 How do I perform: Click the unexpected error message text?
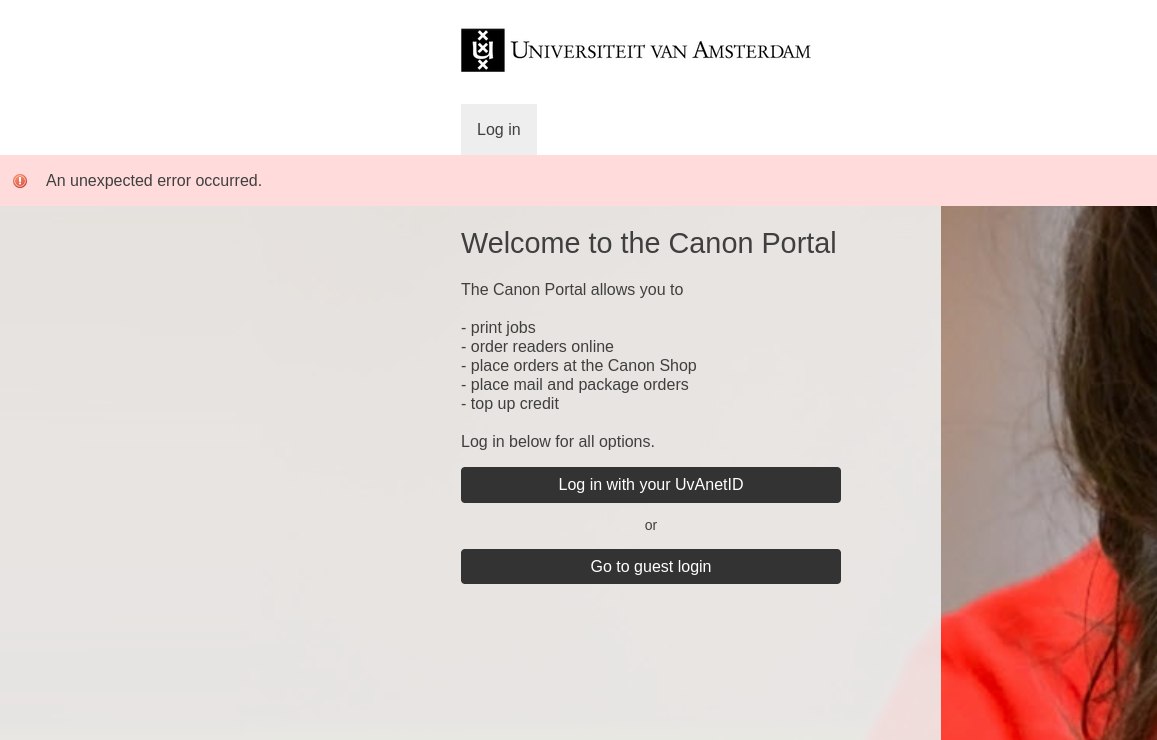[154, 181]
